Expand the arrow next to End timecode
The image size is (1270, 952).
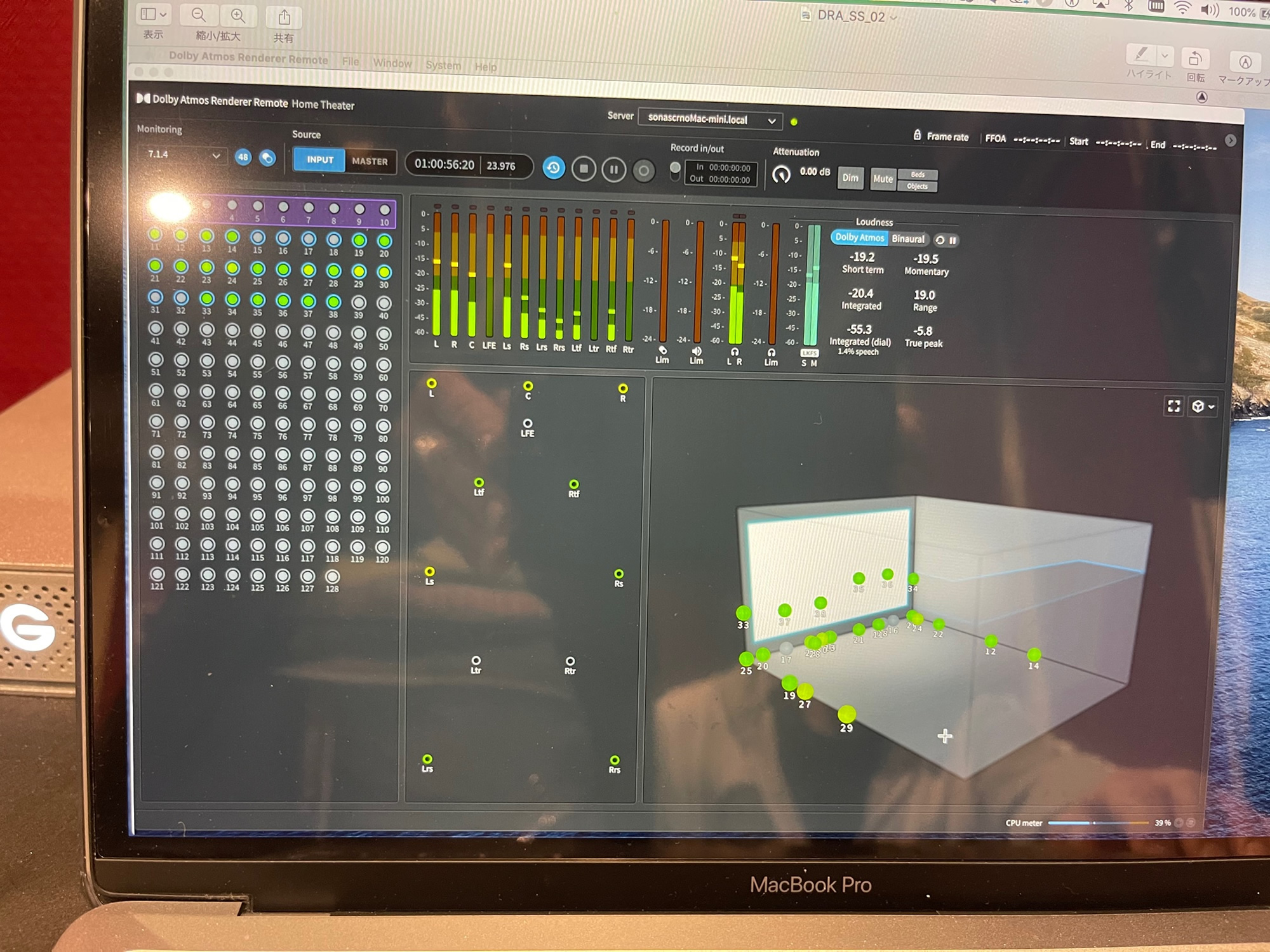[x=1230, y=141]
